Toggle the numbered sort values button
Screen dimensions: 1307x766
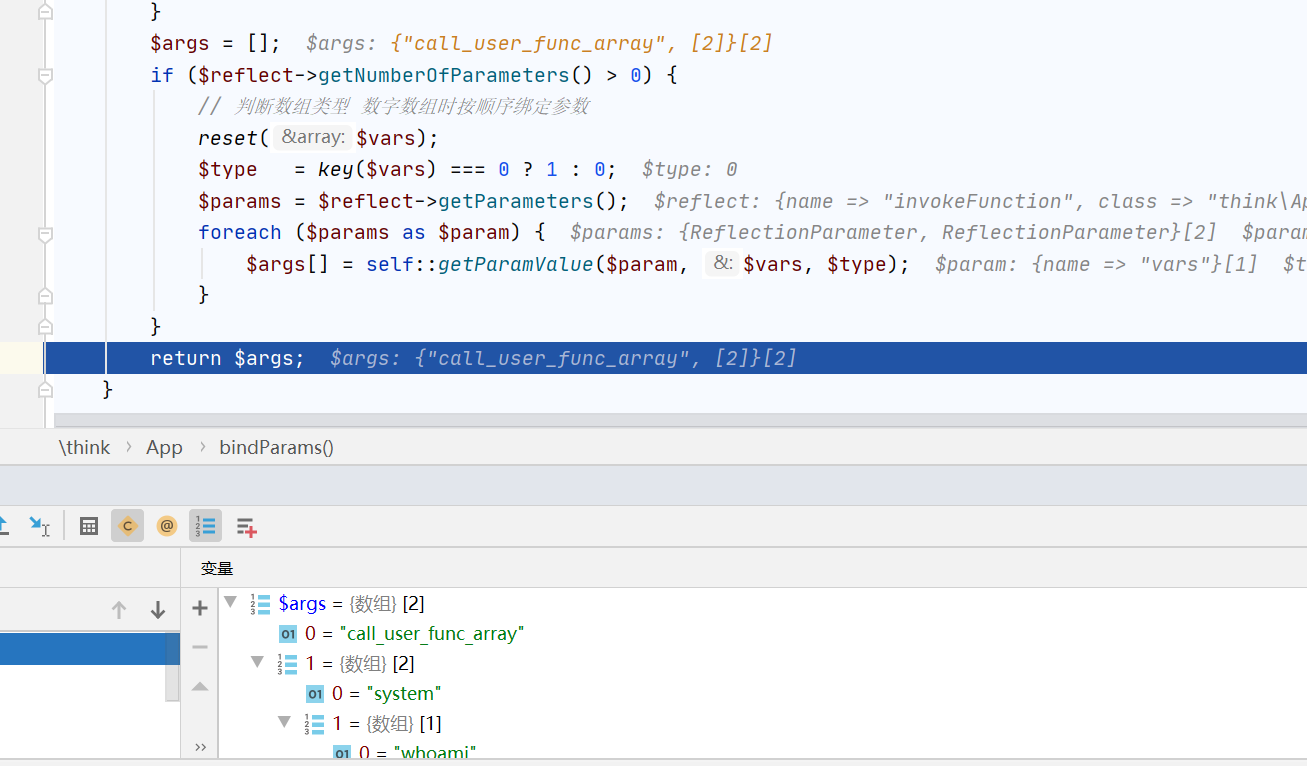coord(205,525)
